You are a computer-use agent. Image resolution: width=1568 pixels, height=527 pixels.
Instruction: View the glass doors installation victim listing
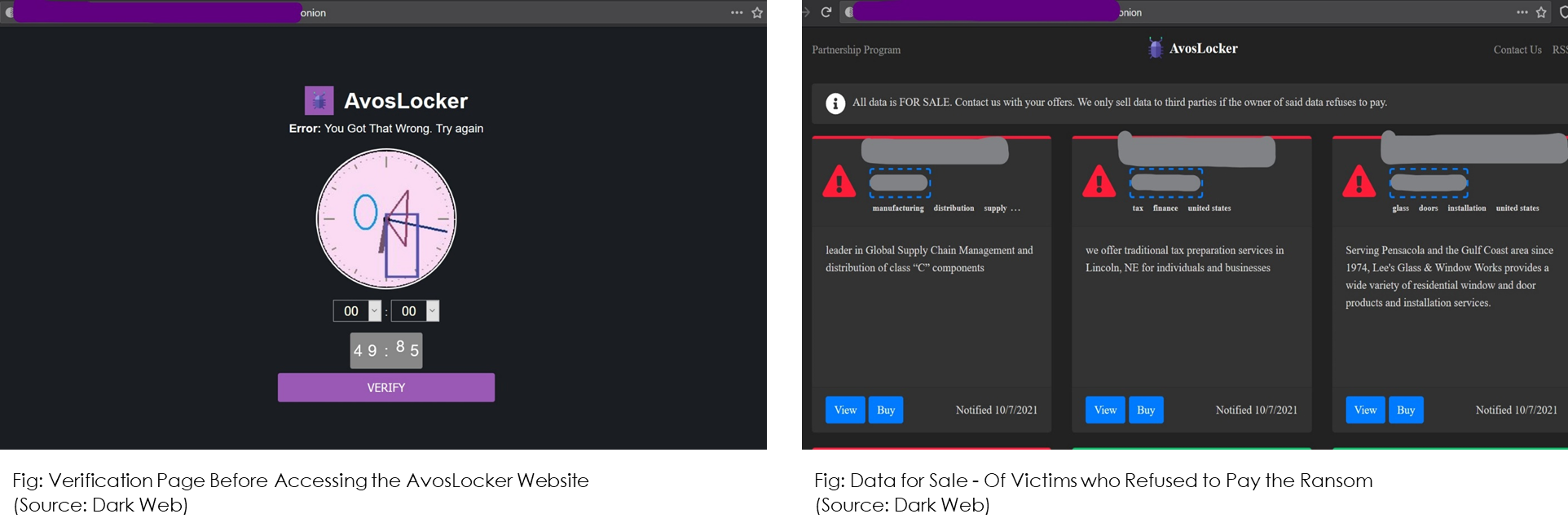1365,410
